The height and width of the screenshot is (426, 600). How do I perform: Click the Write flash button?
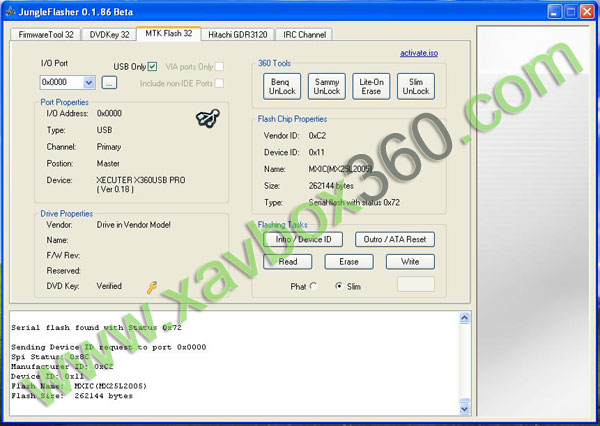click(410, 262)
